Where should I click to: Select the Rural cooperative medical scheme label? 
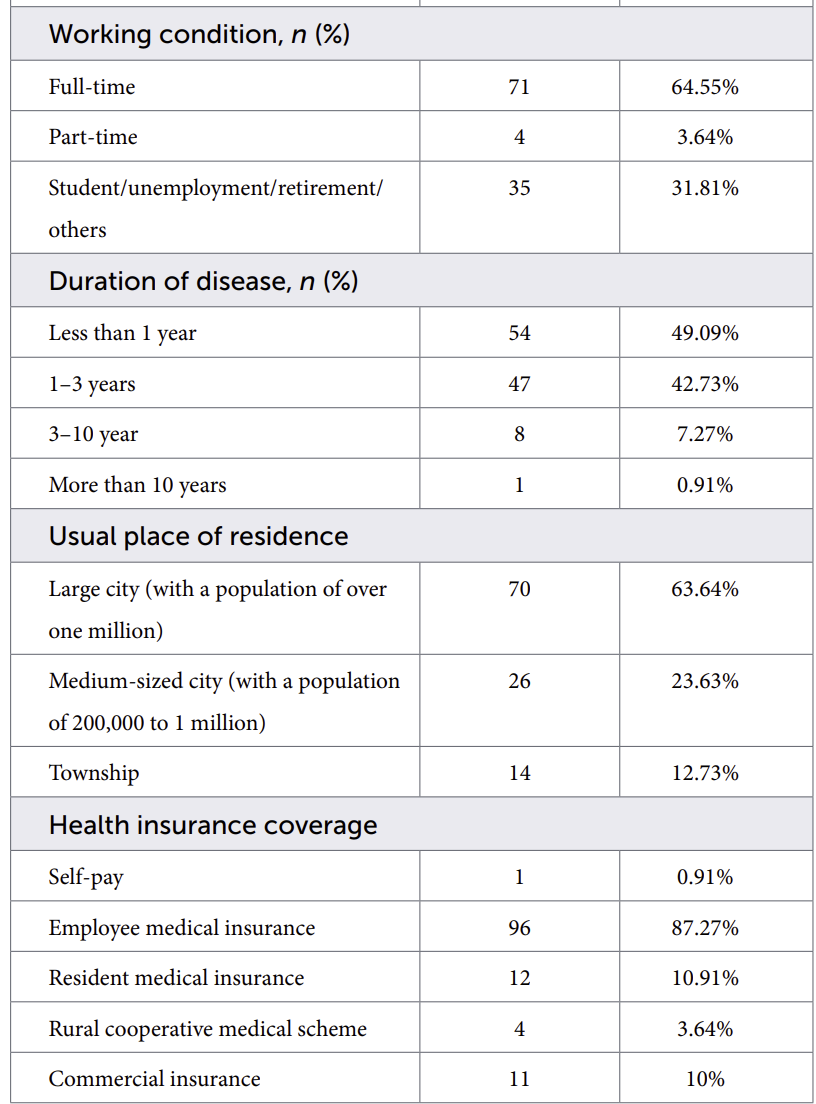tap(208, 1029)
